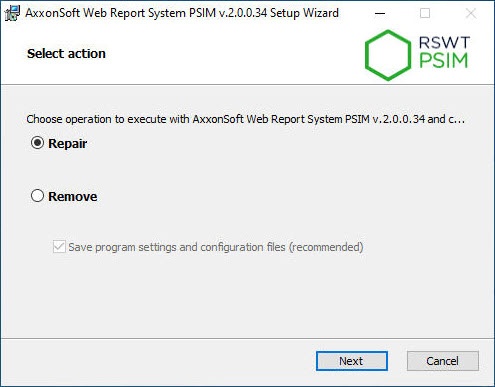Abort setup with the Cancel button
This screenshot has width=495, height=387.
[443, 361]
